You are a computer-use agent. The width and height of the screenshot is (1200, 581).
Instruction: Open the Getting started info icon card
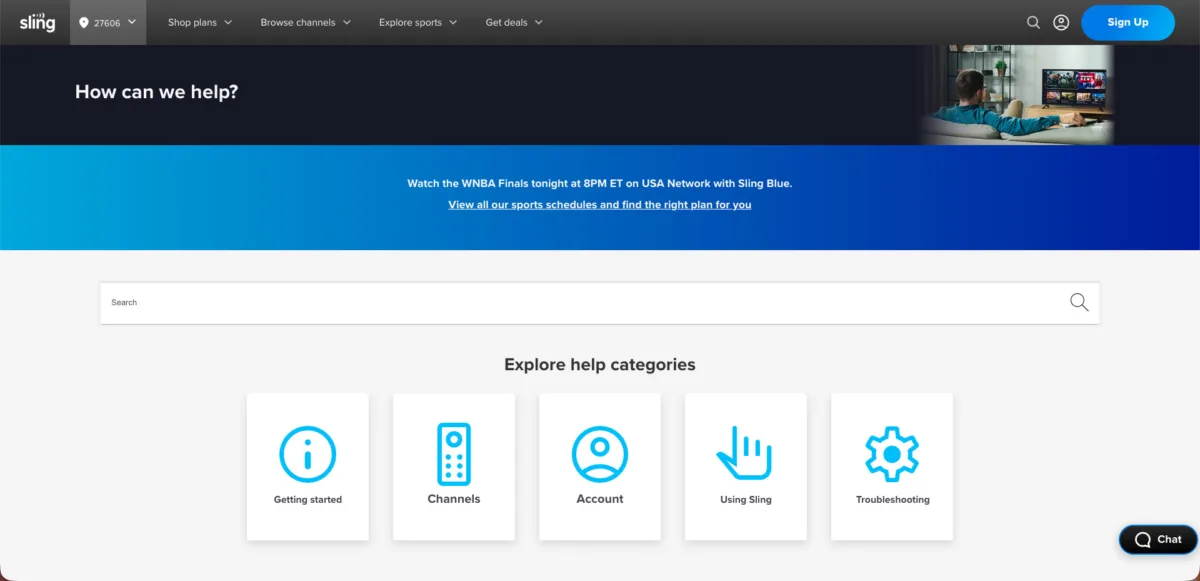pyautogui.click(x=308, y=466)
